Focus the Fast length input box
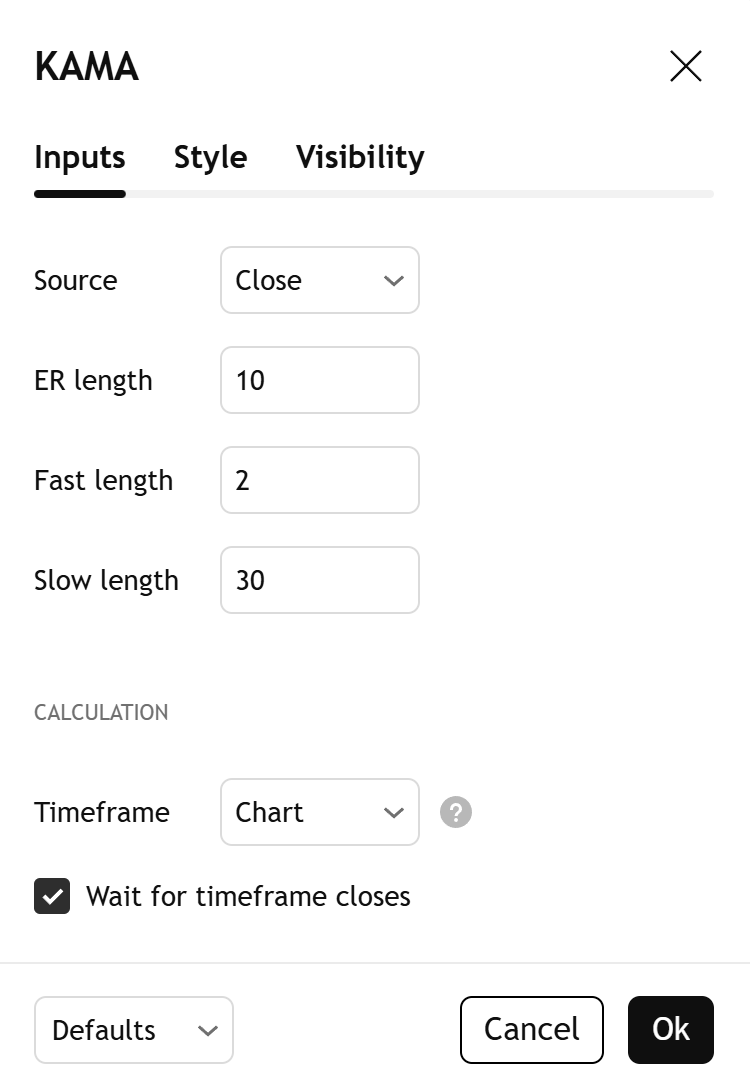 [320, 480]
